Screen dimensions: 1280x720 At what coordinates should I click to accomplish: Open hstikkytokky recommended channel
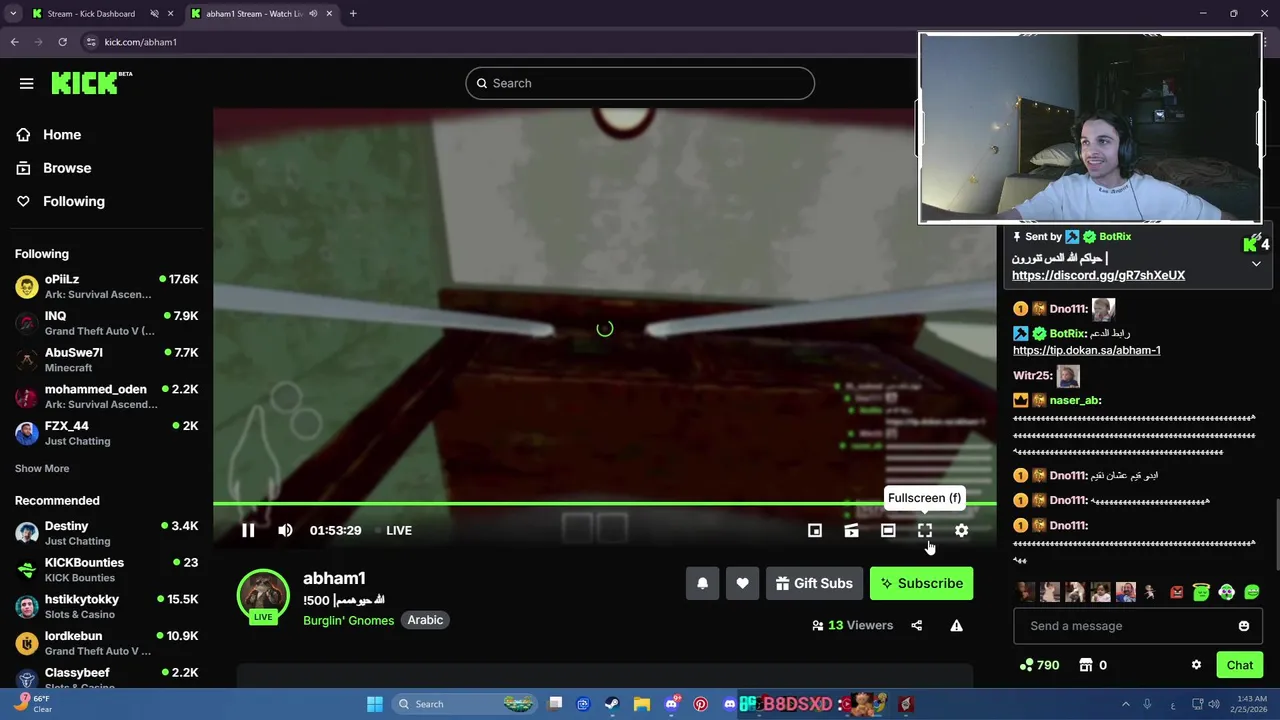click(106, 606)
